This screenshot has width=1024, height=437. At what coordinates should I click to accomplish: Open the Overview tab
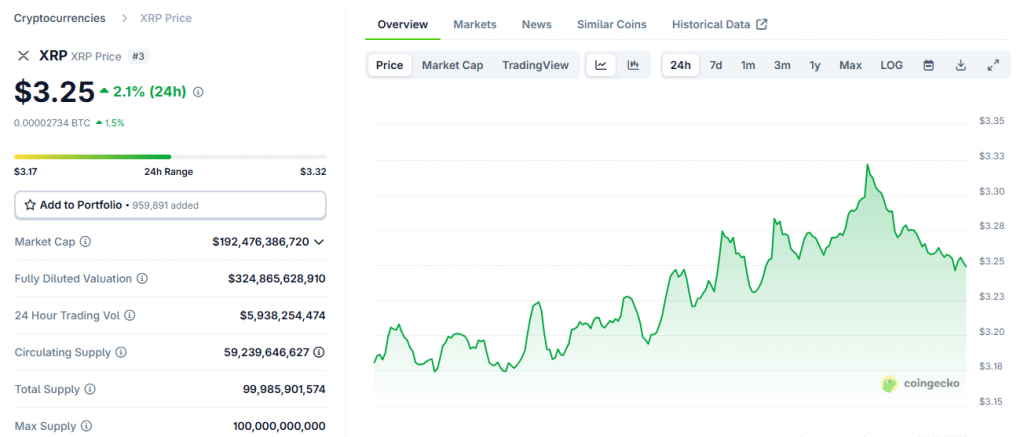coord(403,24)
